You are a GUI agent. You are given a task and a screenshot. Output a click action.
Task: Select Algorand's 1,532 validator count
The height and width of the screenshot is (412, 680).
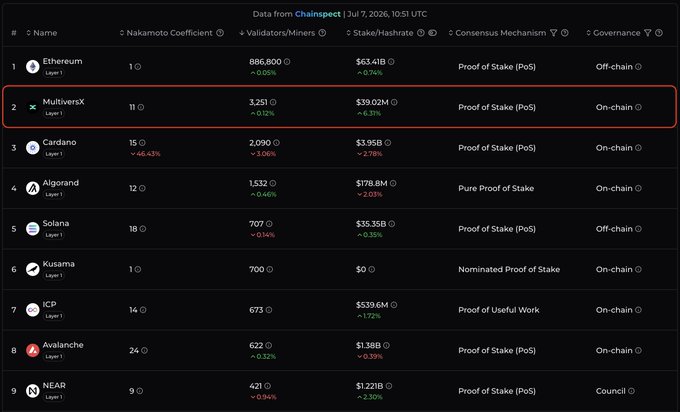[x=258, y=183]
